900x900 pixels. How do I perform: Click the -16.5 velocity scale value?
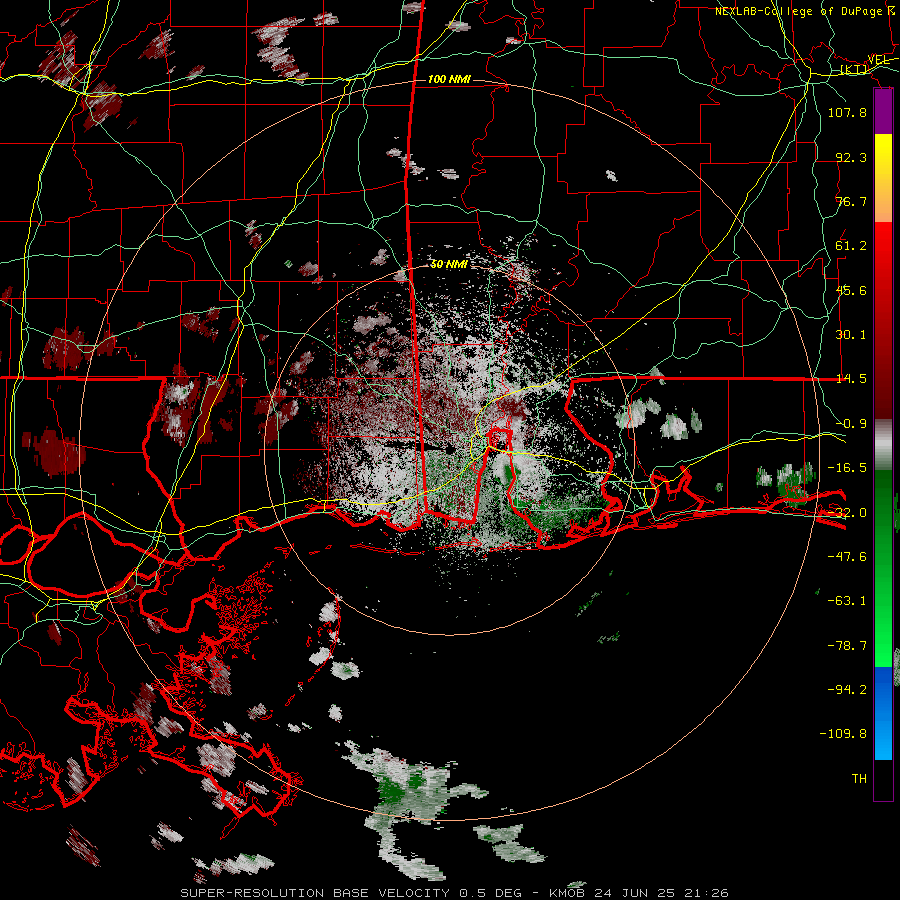click(x=847, y=468)
